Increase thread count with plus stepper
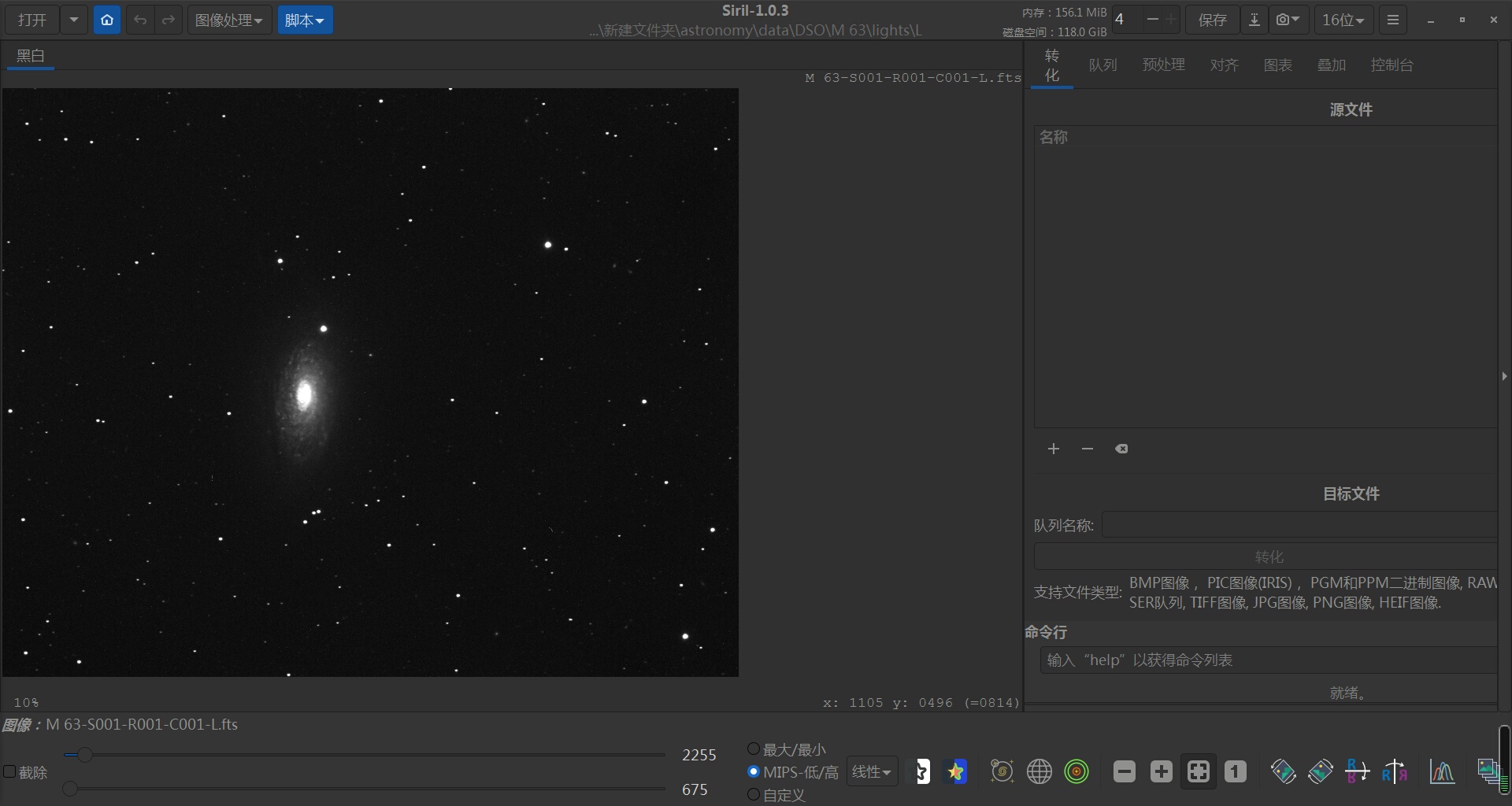Viewport: 1512px width, 806px height. coord(1172,20)
